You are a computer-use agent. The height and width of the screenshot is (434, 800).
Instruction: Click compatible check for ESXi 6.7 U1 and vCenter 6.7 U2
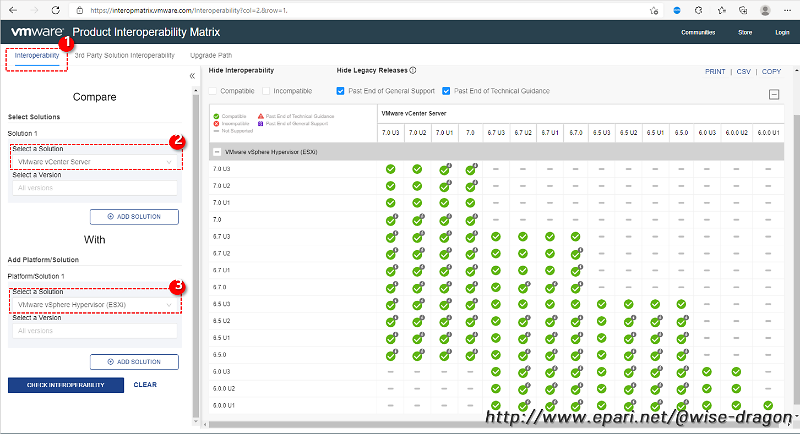pos(522,270)
